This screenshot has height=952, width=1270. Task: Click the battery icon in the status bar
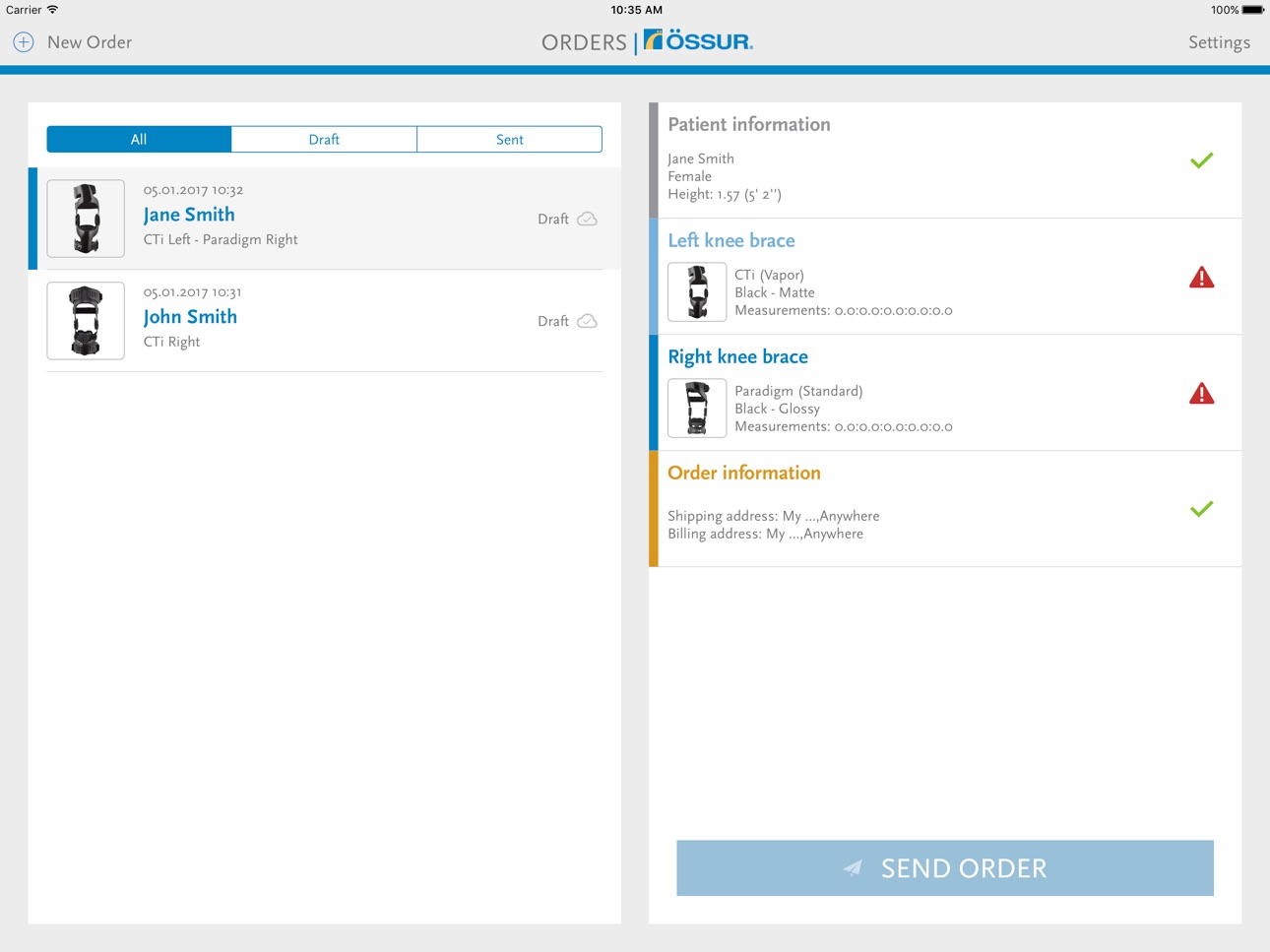(1253, 10)
